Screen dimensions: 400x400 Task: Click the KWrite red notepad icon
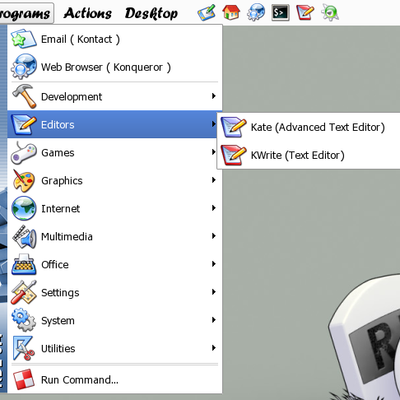[x=233, y=155]
